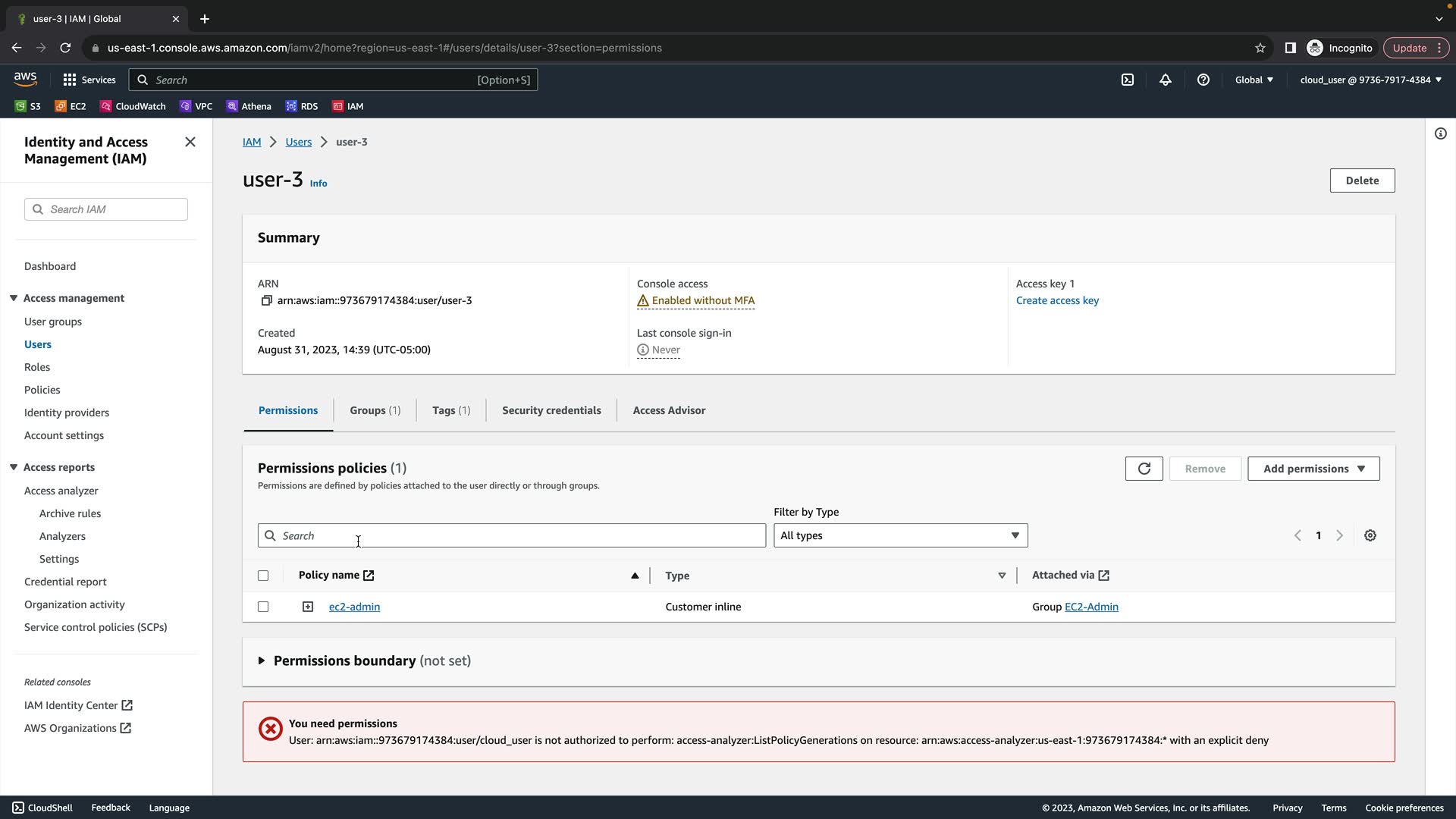
Task: Check the select-all policies checkbox
Action: (263, 576)
